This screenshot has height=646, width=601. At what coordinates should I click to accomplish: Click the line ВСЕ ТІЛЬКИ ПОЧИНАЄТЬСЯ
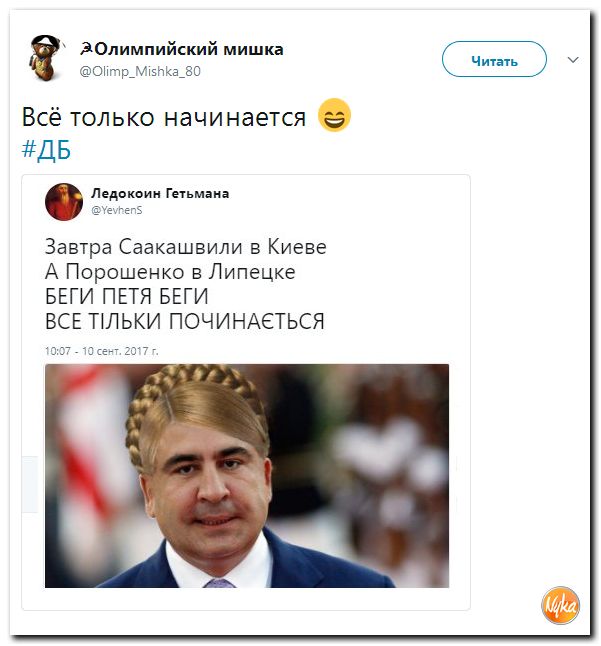tap(185, 321)
